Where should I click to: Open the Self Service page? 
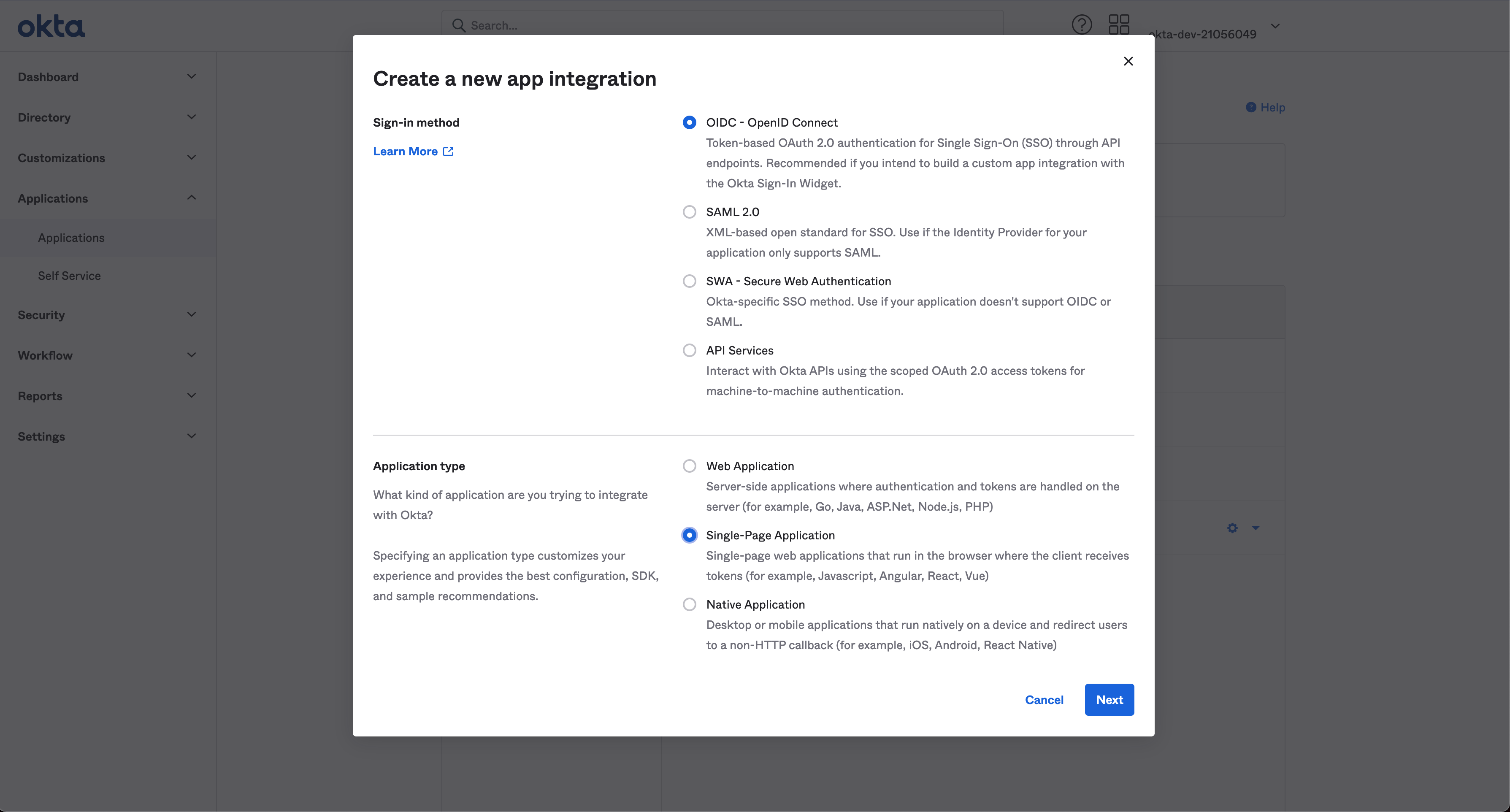(69, 276)
